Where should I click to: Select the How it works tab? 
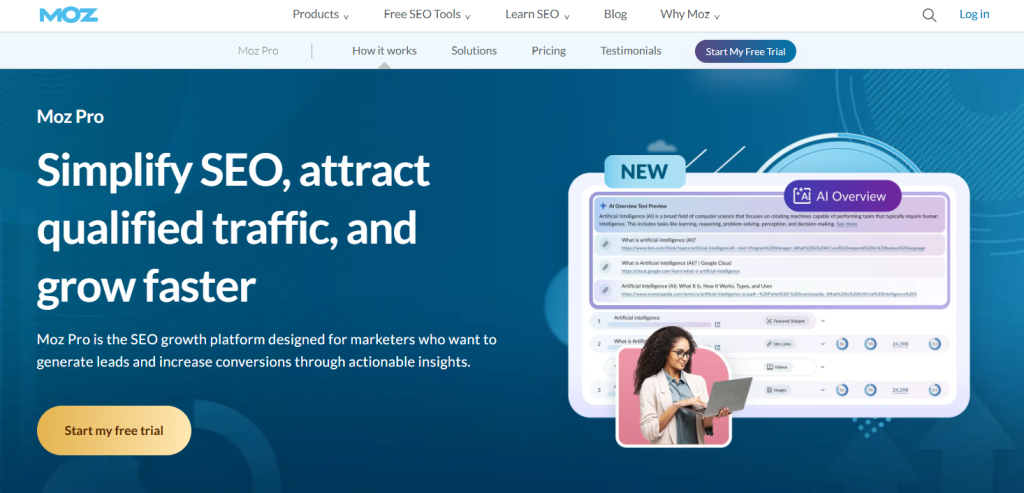384,51
